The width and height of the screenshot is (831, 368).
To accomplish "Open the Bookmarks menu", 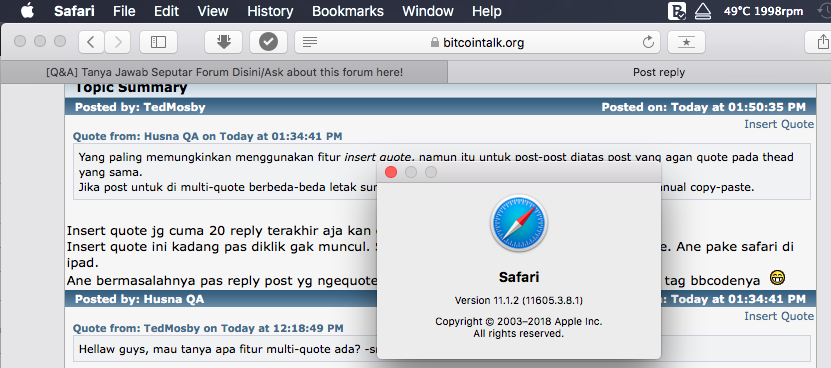I will tap(348, 11).
